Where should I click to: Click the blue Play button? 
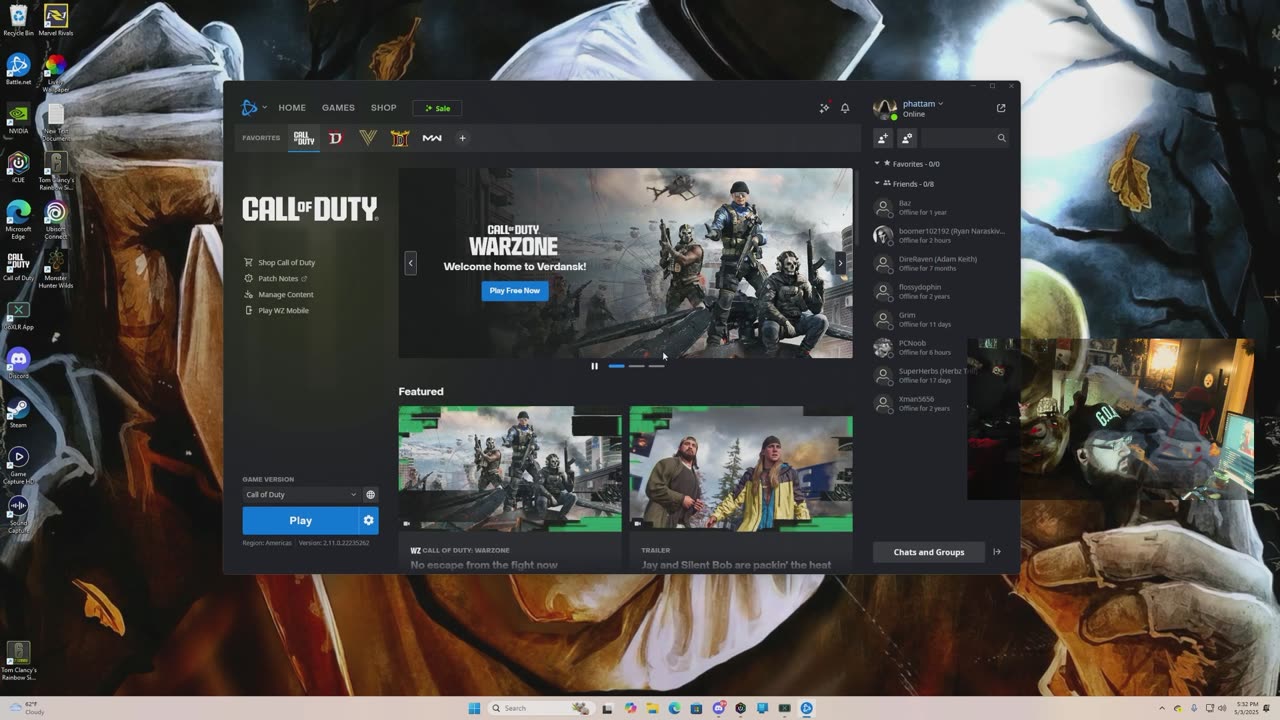pos(300,521)
